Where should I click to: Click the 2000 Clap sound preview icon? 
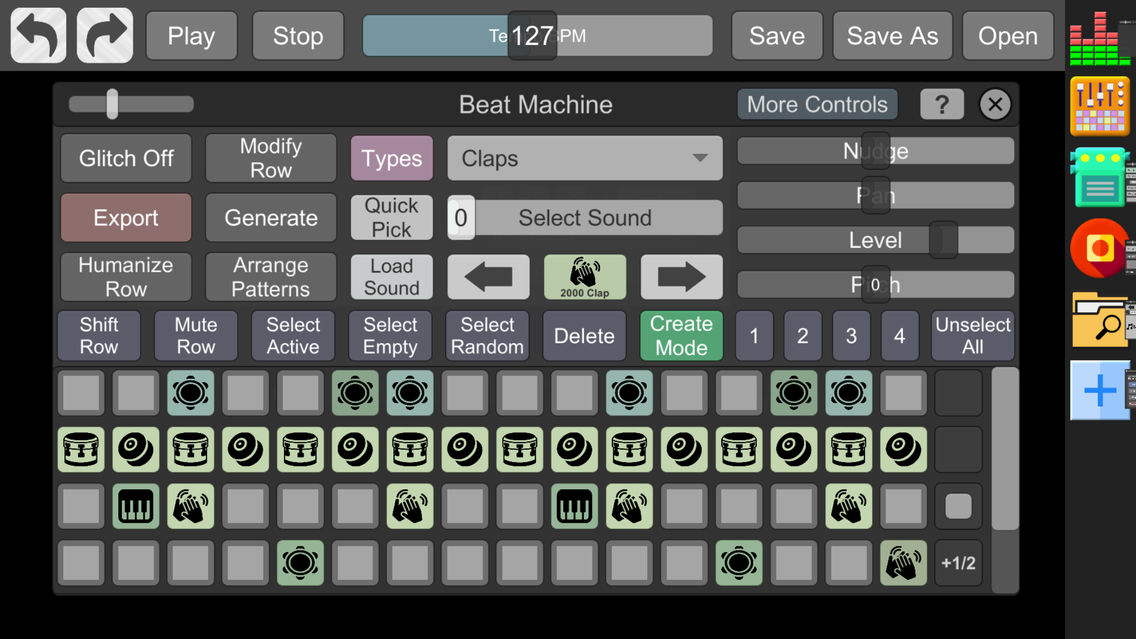click(585, 277)
